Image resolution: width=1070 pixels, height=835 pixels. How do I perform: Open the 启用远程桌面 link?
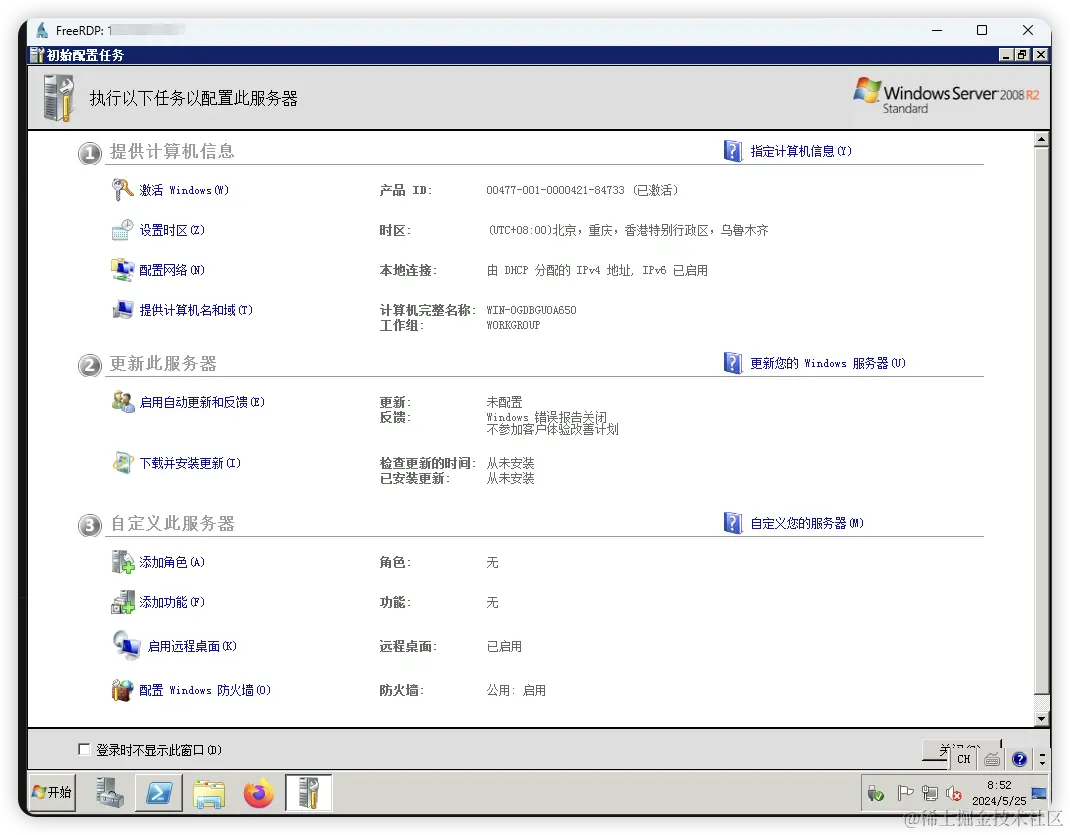coord(192,646)
